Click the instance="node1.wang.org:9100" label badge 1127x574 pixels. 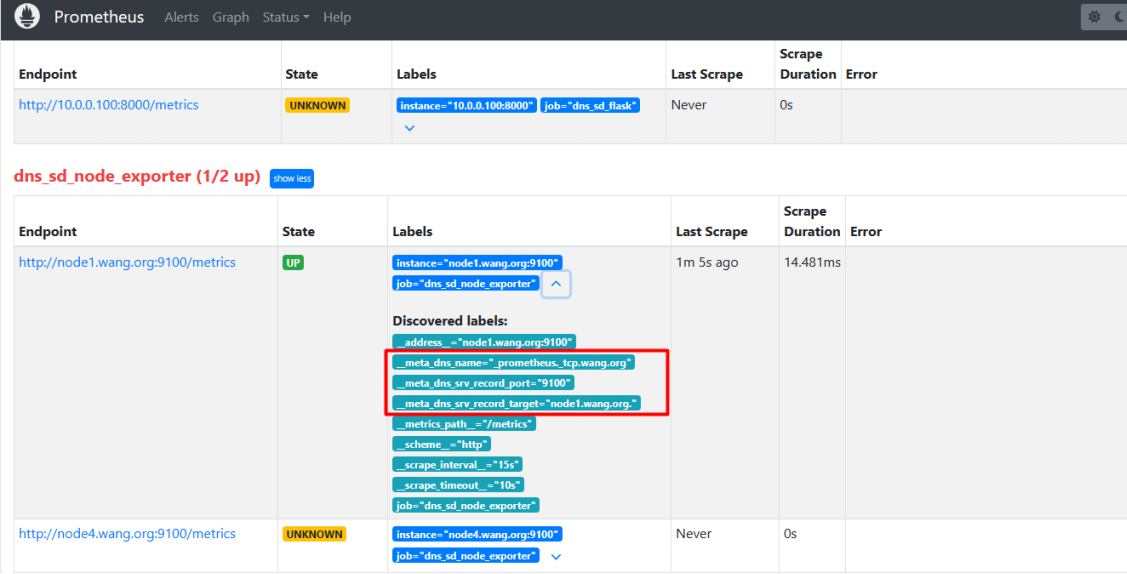click(x=477, y=263)
